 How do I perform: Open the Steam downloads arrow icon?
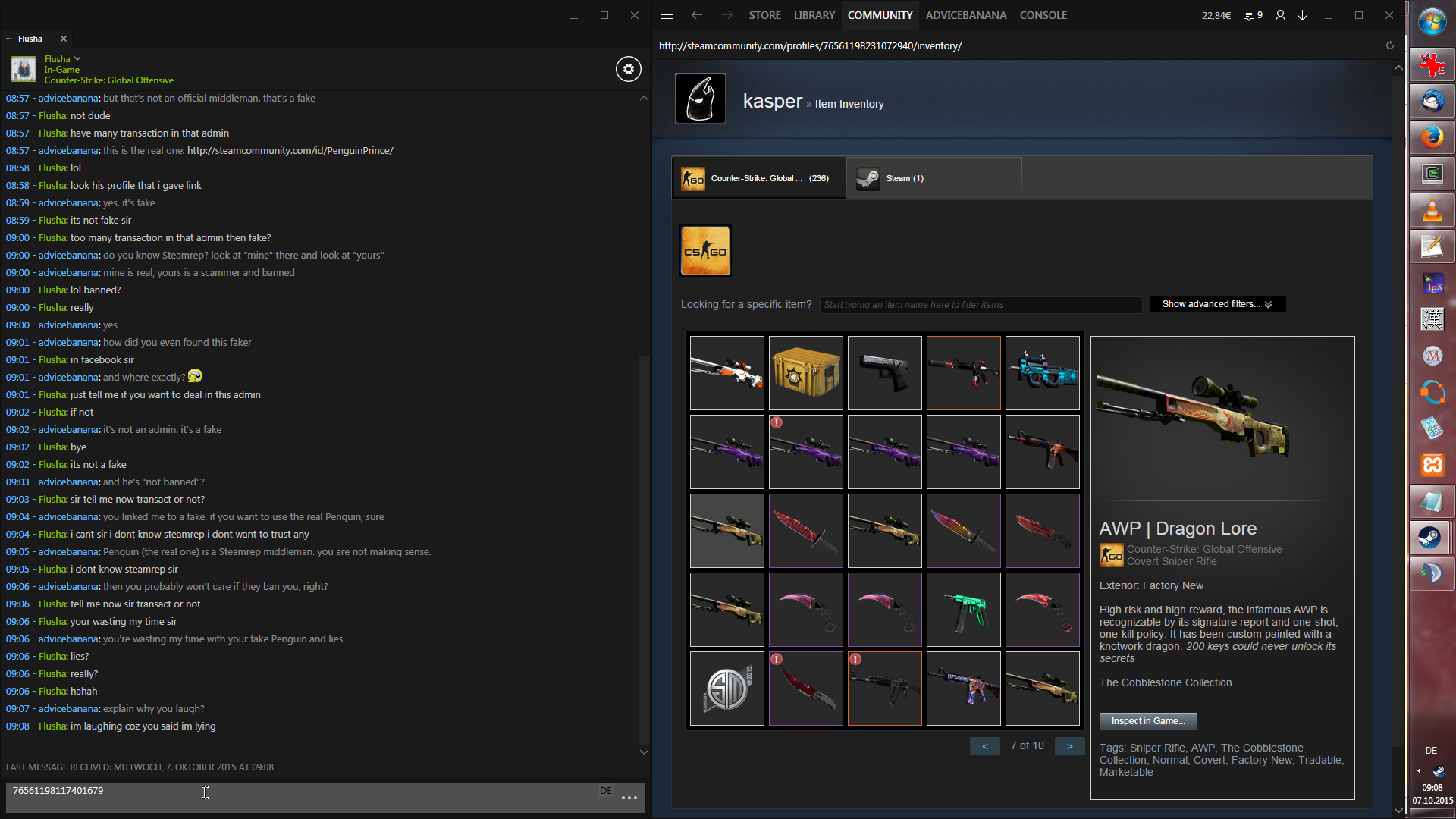click(1303, 15)
